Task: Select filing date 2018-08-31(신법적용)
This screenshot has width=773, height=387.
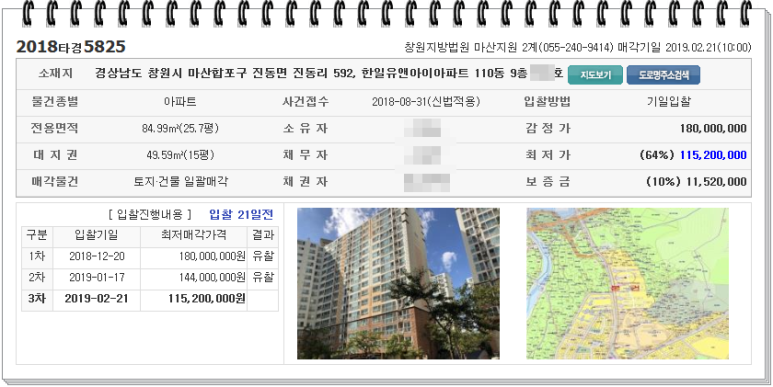Action: click(426, 102)
